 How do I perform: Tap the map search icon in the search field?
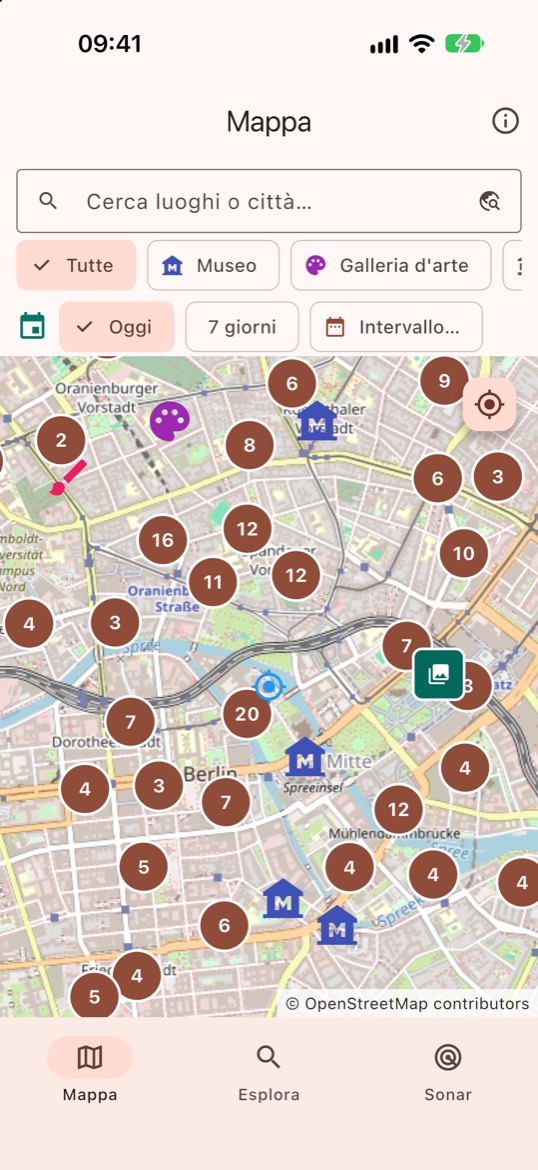click(489, 201)
